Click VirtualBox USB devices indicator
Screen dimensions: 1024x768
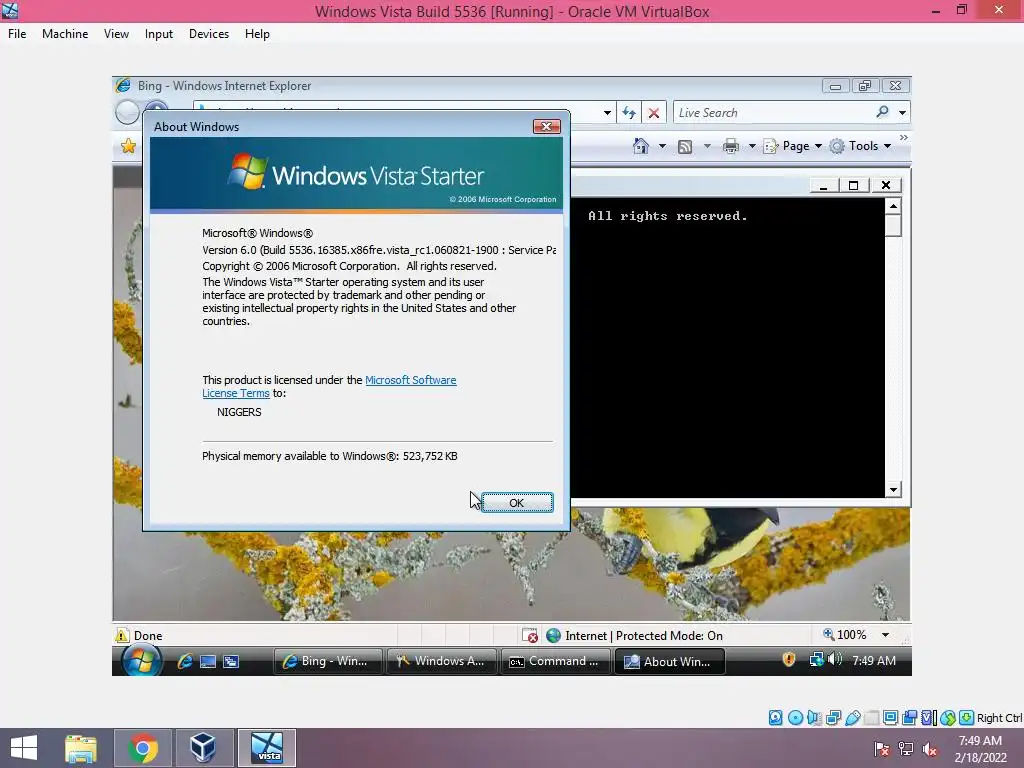point(852,718)
